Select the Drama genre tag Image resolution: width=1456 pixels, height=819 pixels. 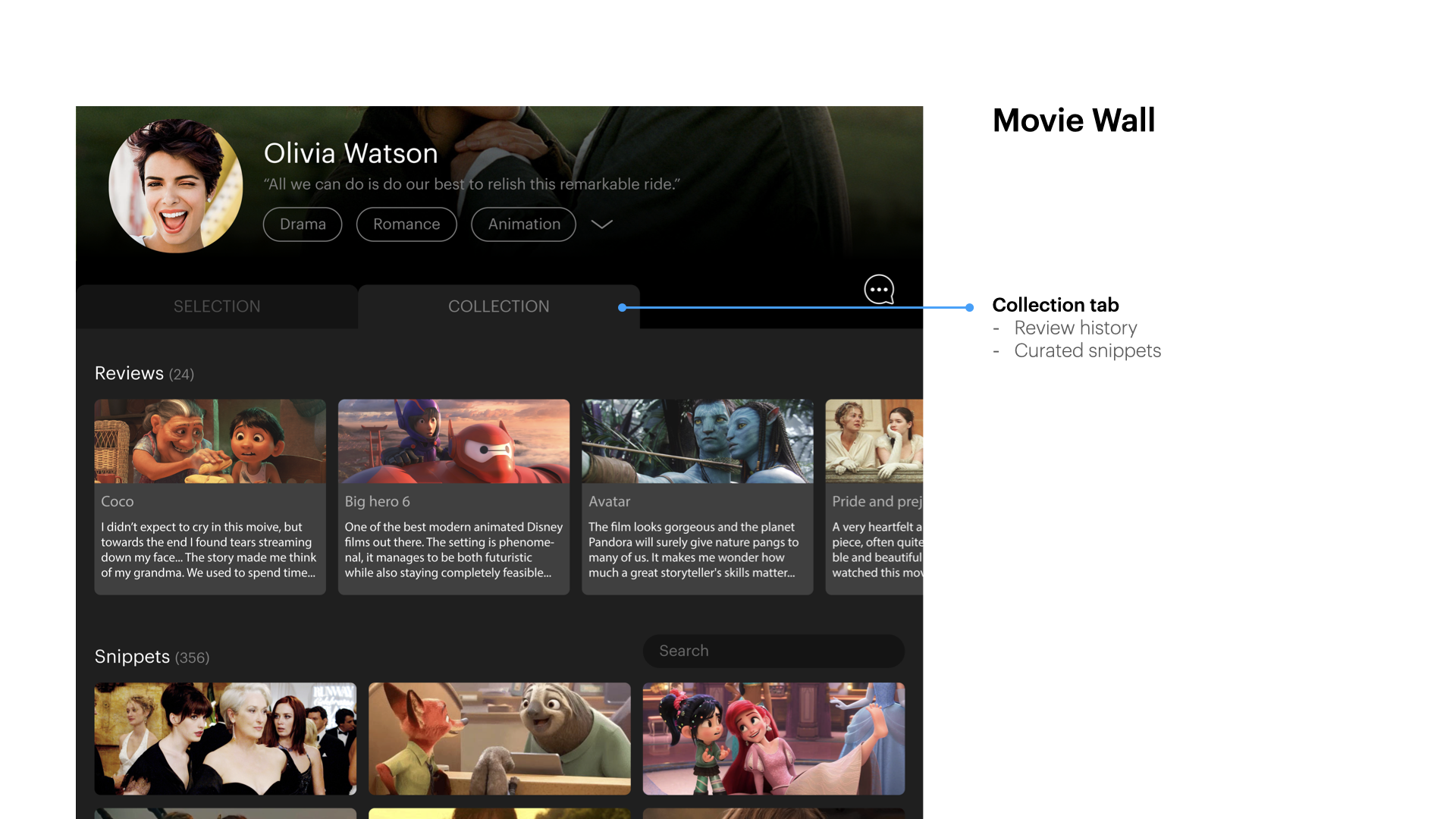303,224
